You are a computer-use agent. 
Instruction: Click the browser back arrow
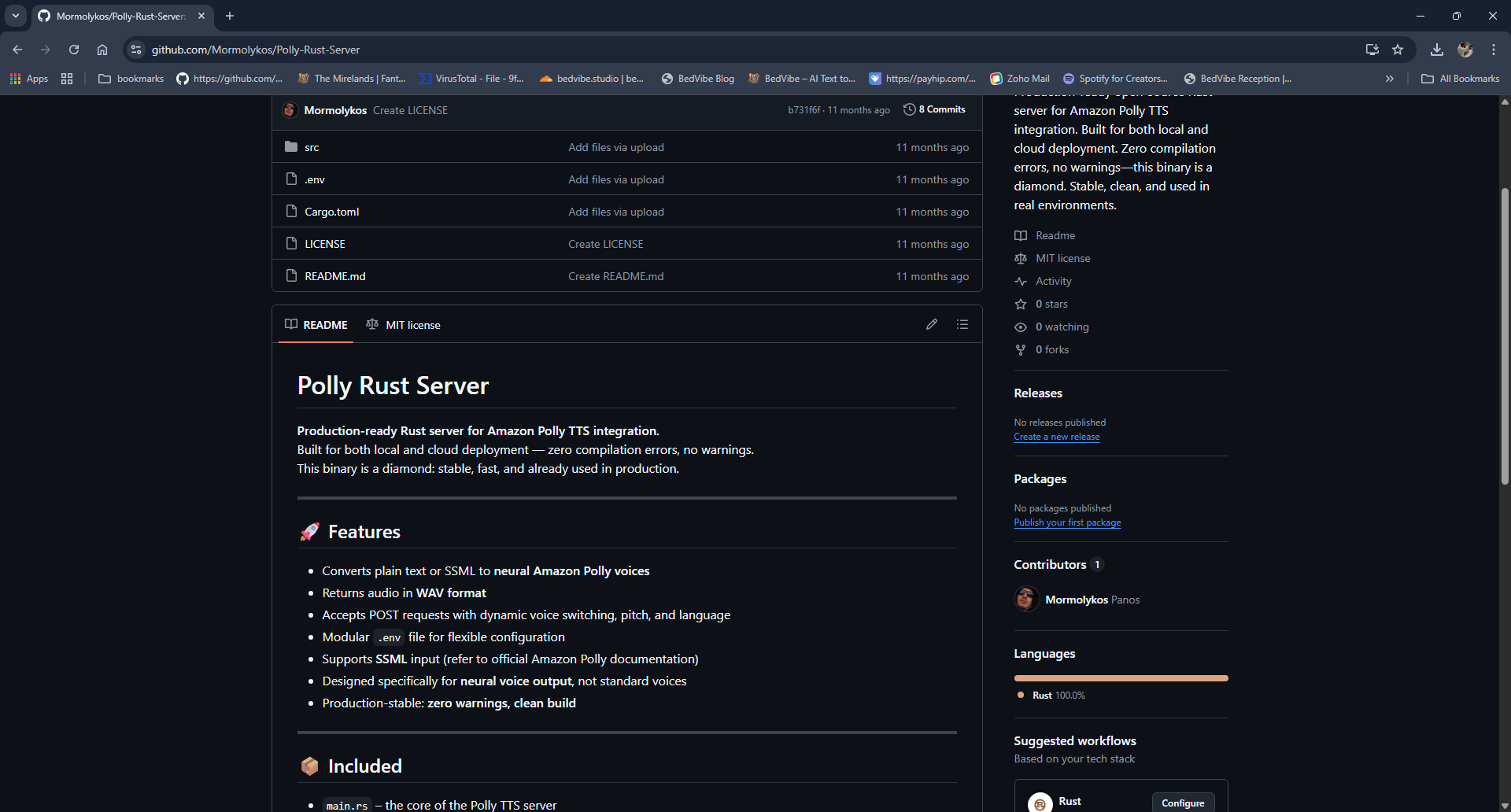(17, 50)
